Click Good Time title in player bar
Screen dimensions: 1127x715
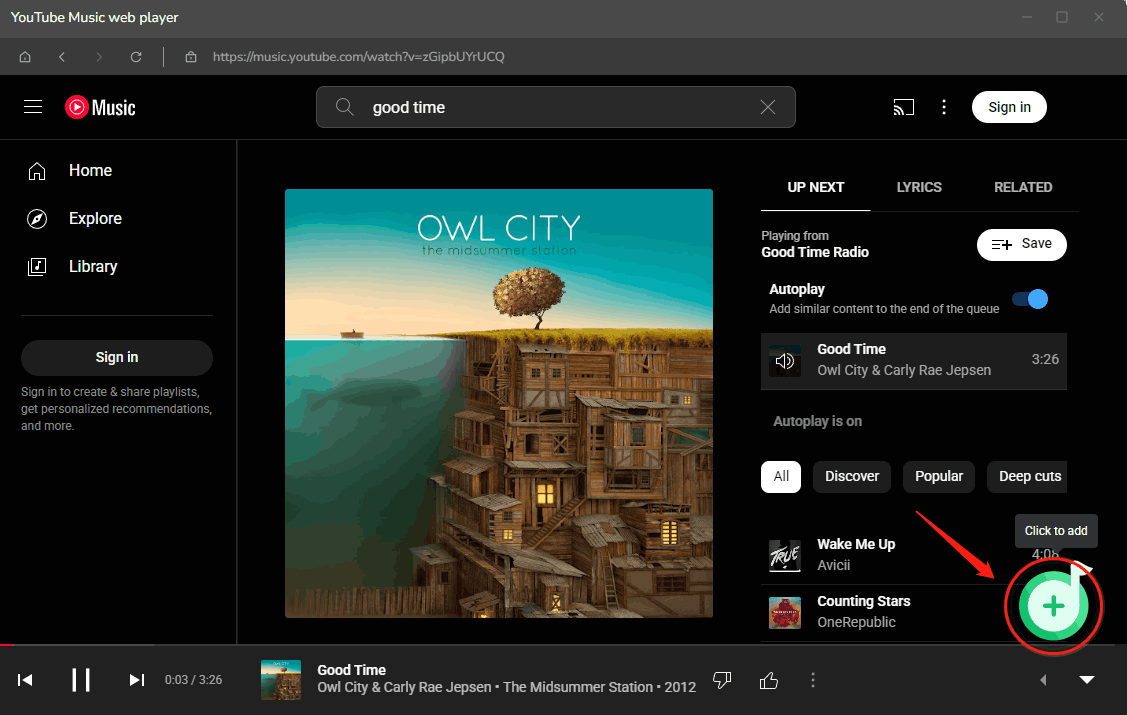351,670
